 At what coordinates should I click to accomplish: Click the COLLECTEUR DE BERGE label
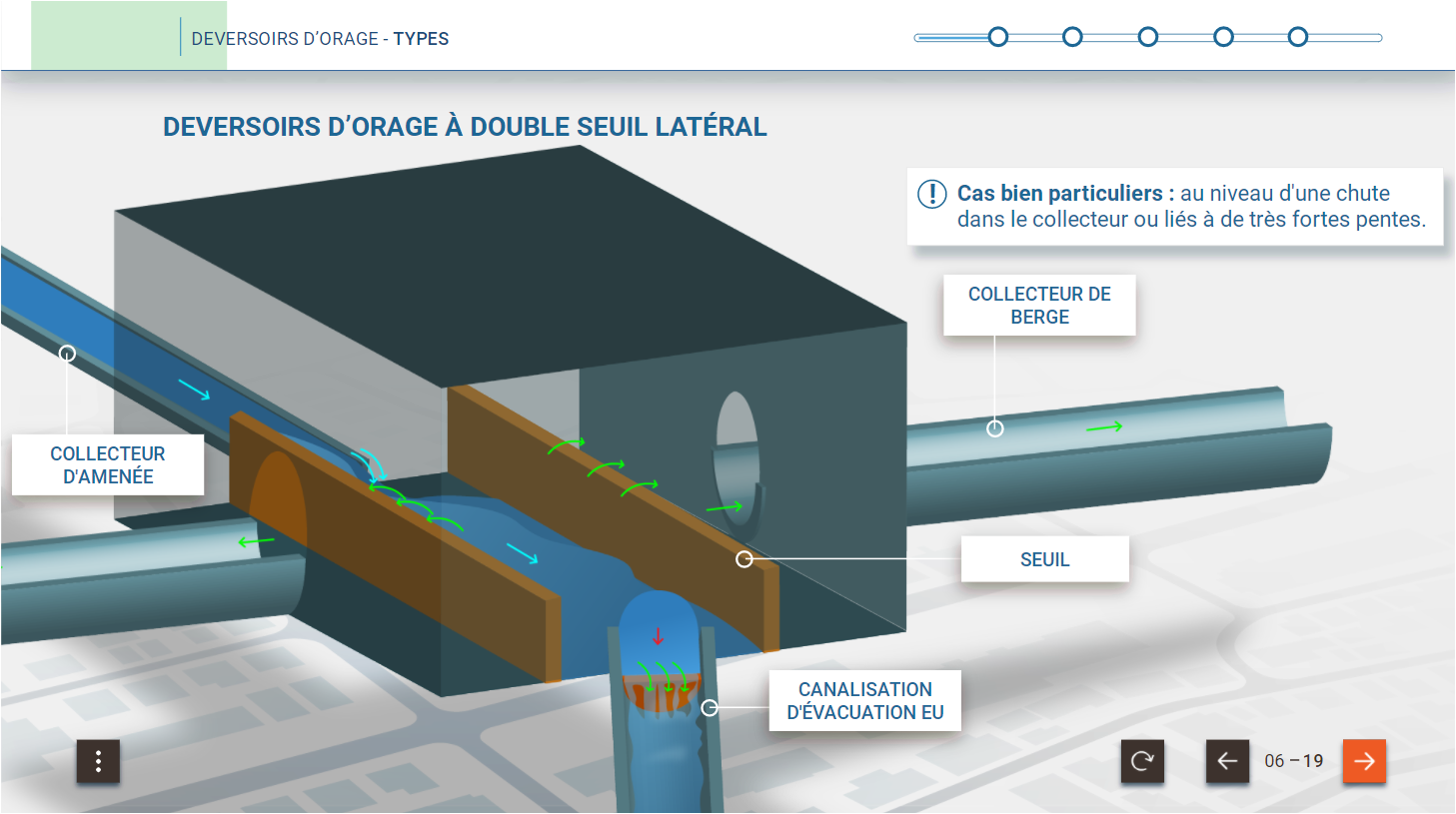tap(1039, 306)
